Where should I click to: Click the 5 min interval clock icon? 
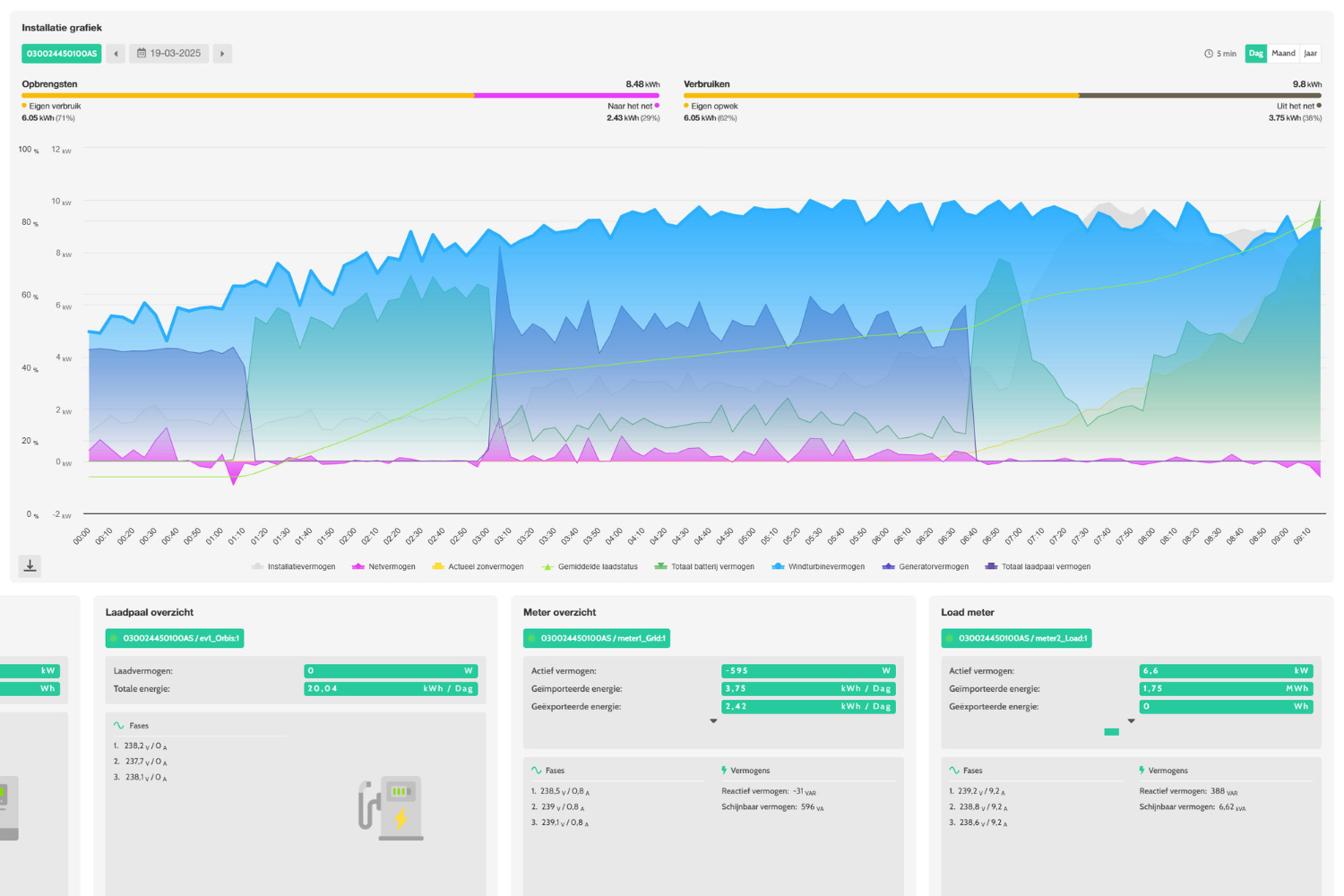coord(1208,54)
